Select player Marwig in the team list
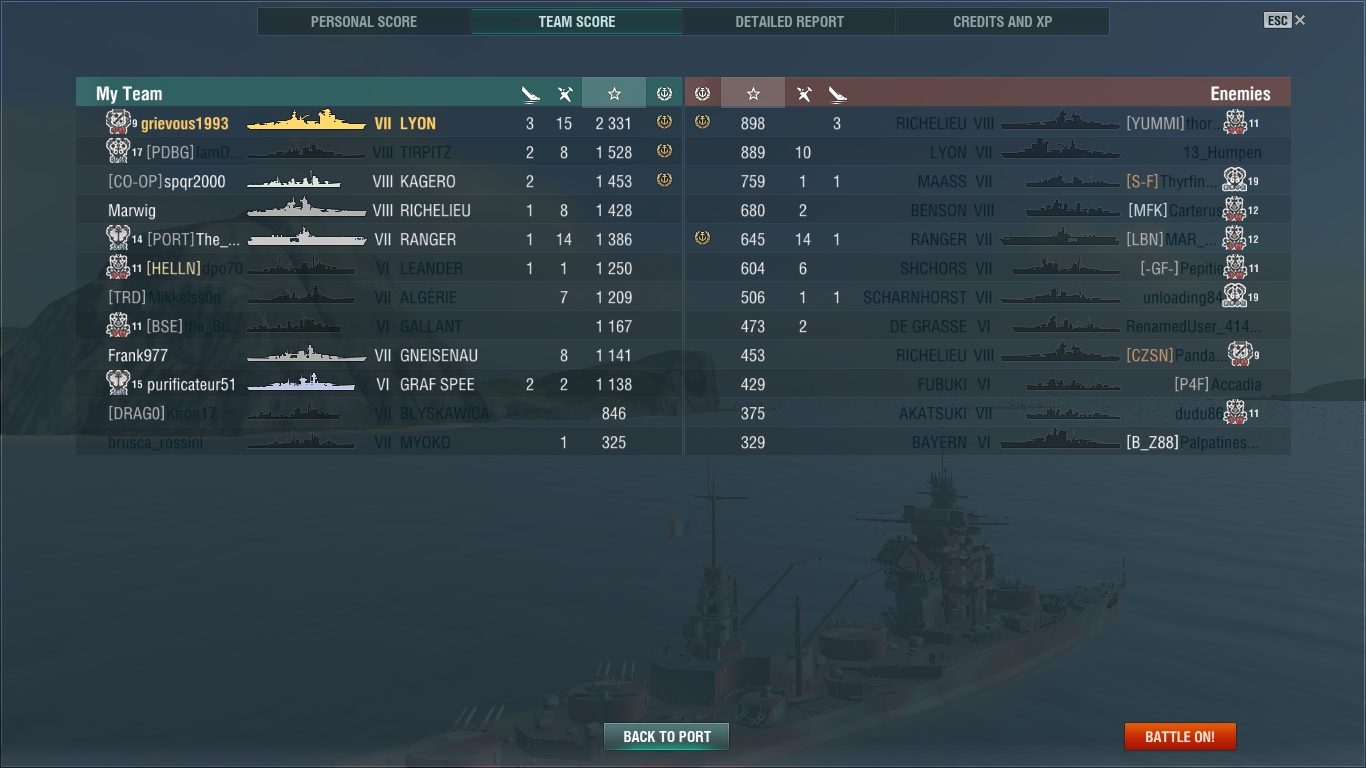Viewport: 1366px width, 768px height. tap(379, 210)
